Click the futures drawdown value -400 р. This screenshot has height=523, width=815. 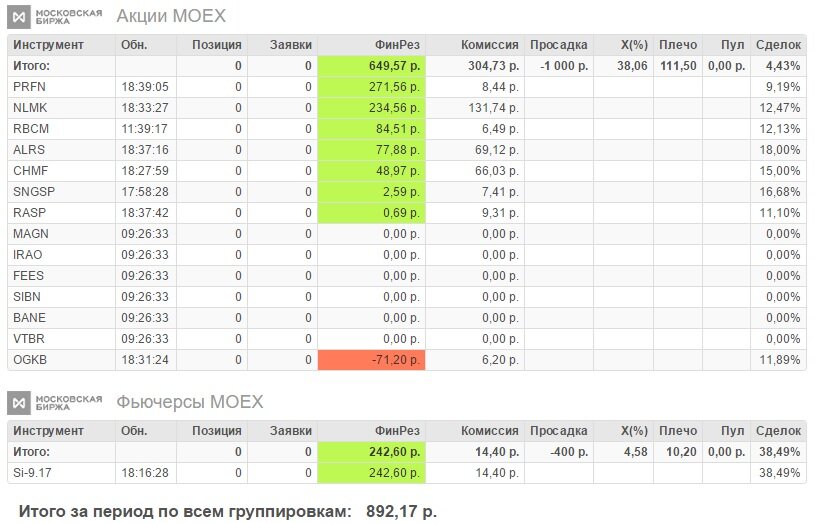tap(569, 452)
